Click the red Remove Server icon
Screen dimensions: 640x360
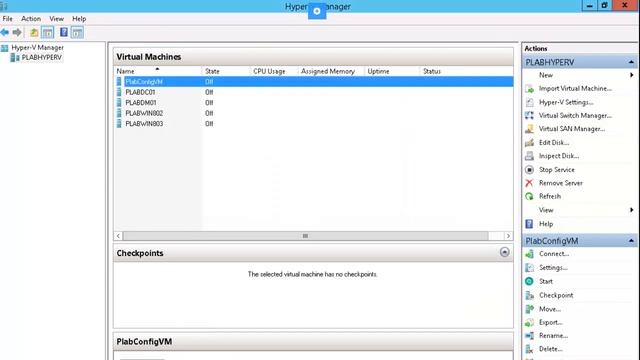pos(529,183)
